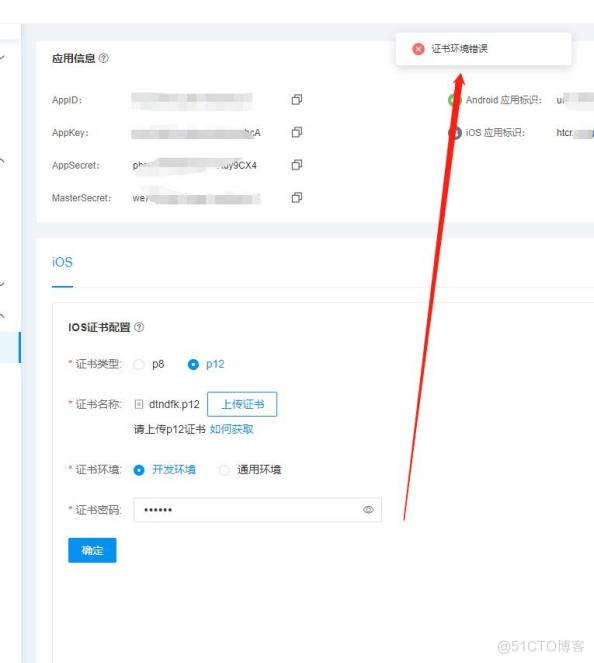Viewport: 594px width, 663px height.
Task: Copy the AppKey value
Action: [x=297, y=132]
